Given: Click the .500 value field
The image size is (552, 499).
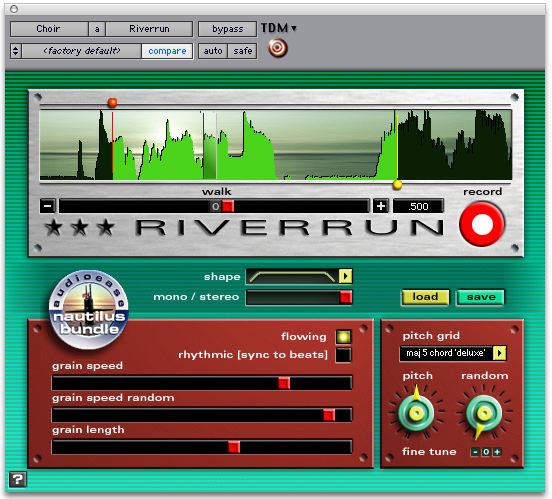Looking at the screenshot, I should [x=418, y=206].
